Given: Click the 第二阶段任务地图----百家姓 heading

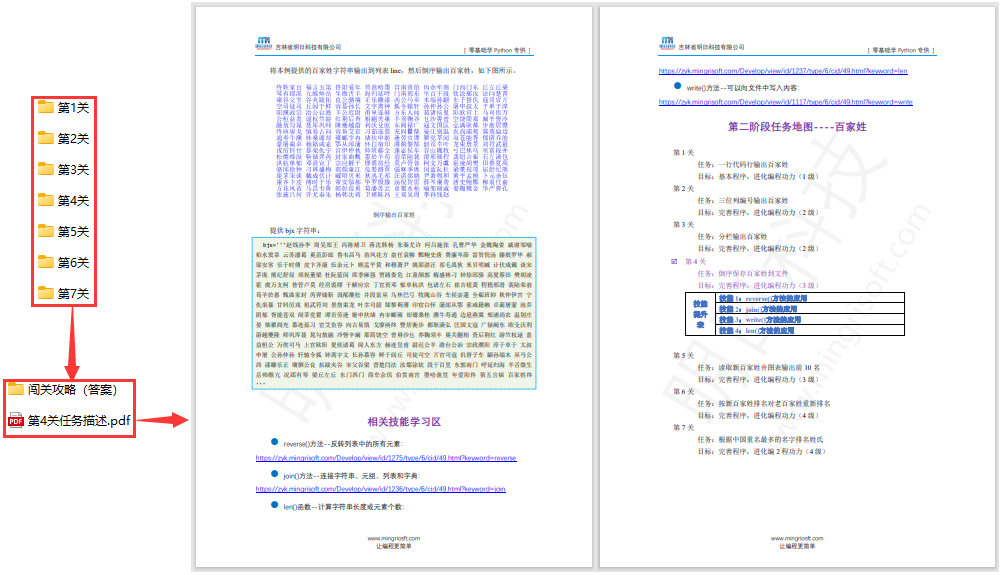Looking at the screenshot, I should pos(797,127).
